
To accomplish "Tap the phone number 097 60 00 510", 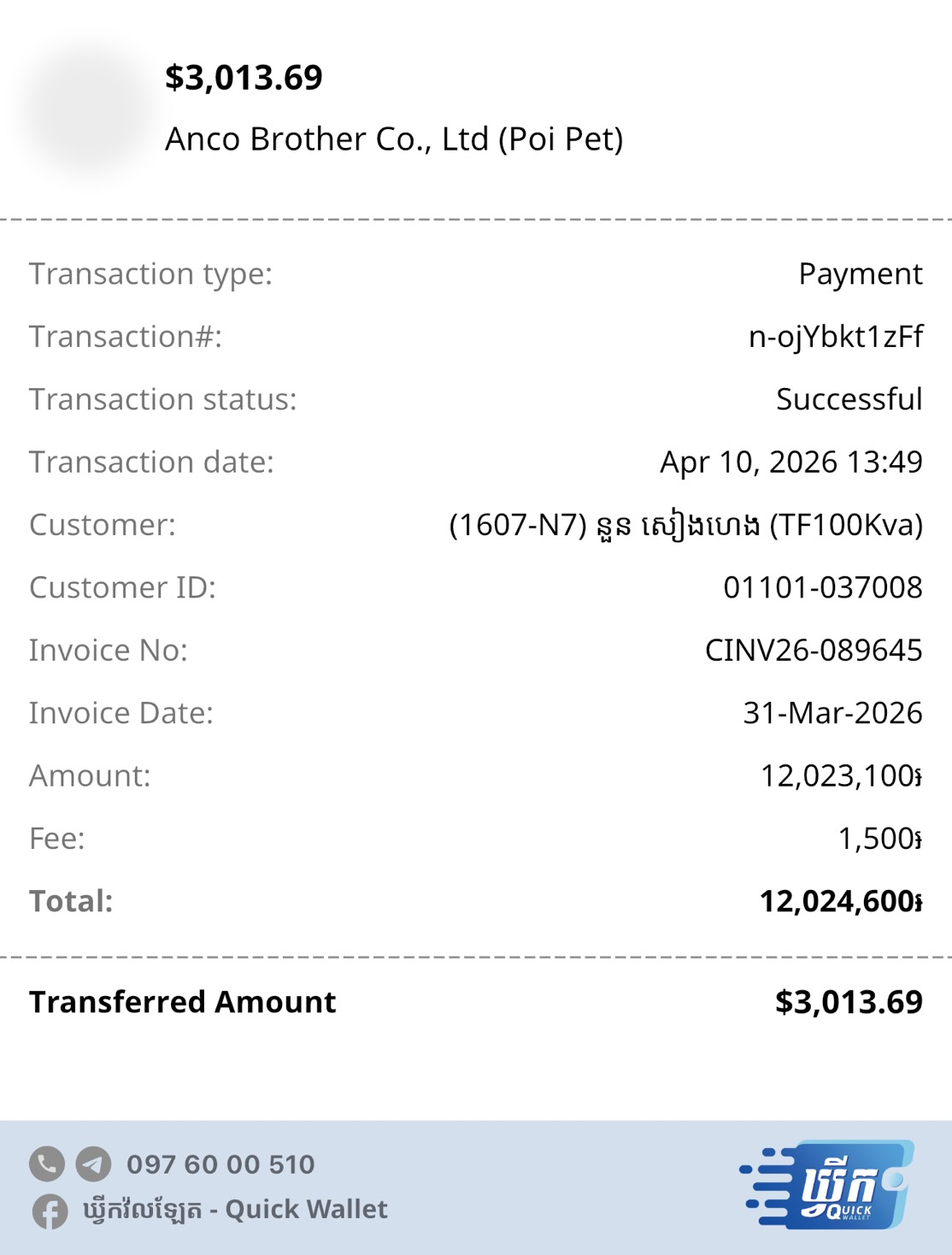I will [220, 1164].
